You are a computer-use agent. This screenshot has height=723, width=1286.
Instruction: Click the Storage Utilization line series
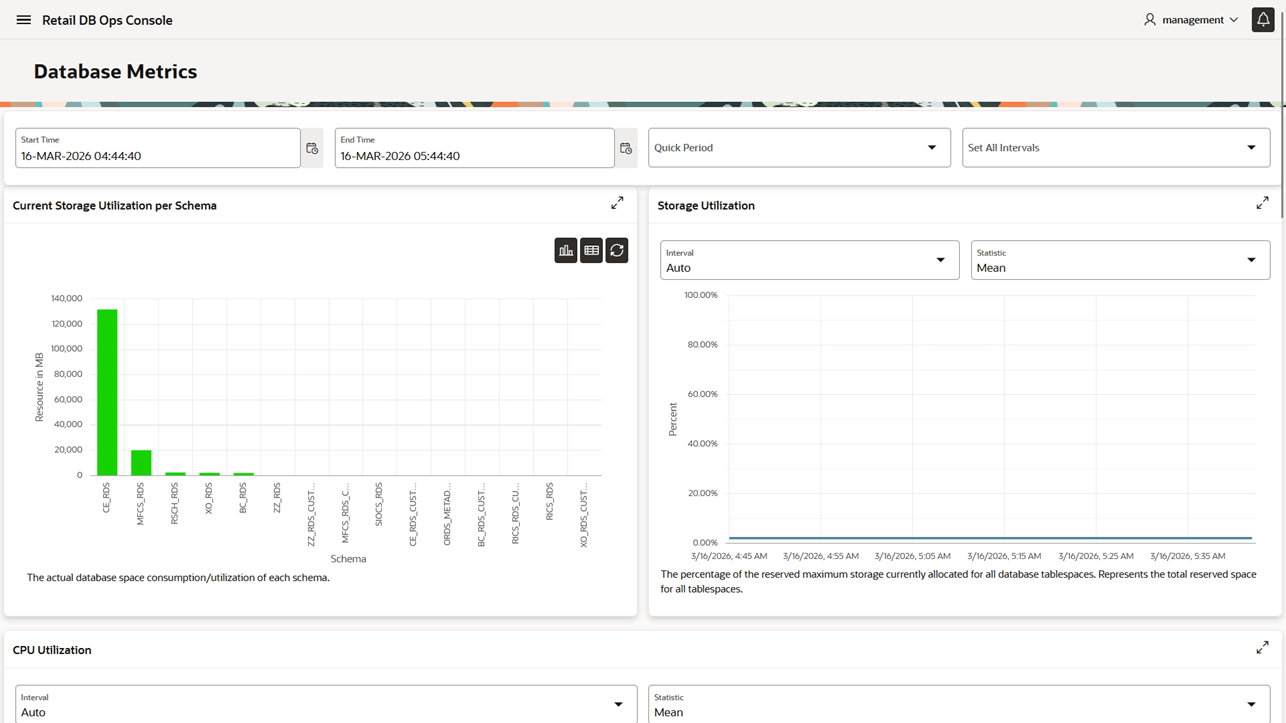click(990, 538)
